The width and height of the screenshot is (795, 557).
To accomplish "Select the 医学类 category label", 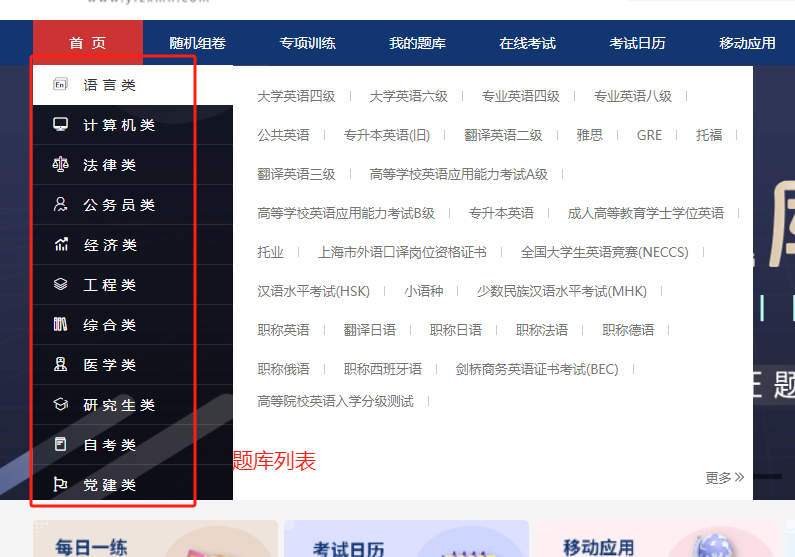I will (110, 365).
